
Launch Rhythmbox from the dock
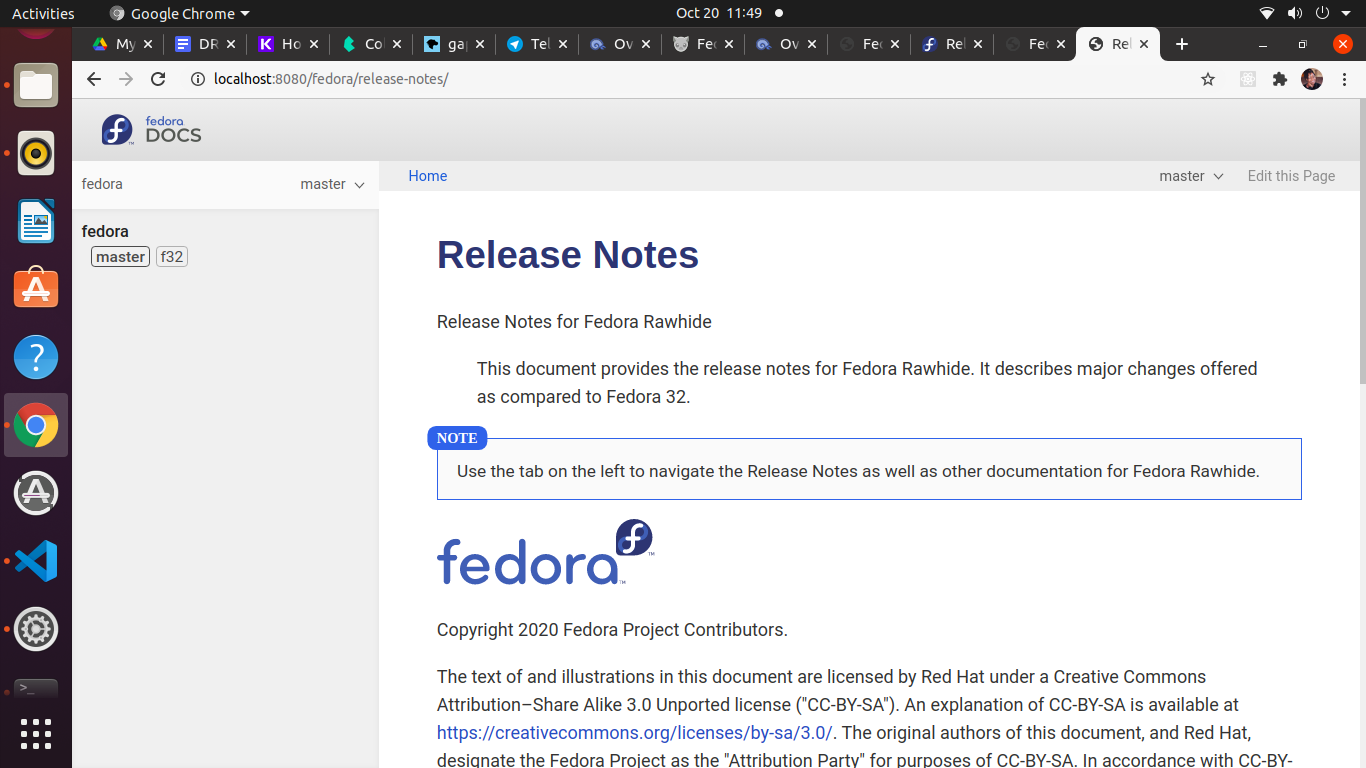pos(36,153)
